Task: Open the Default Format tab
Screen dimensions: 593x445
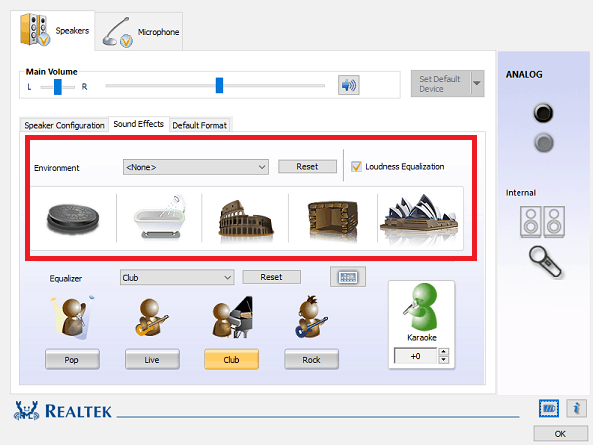Action: (200, 125)
